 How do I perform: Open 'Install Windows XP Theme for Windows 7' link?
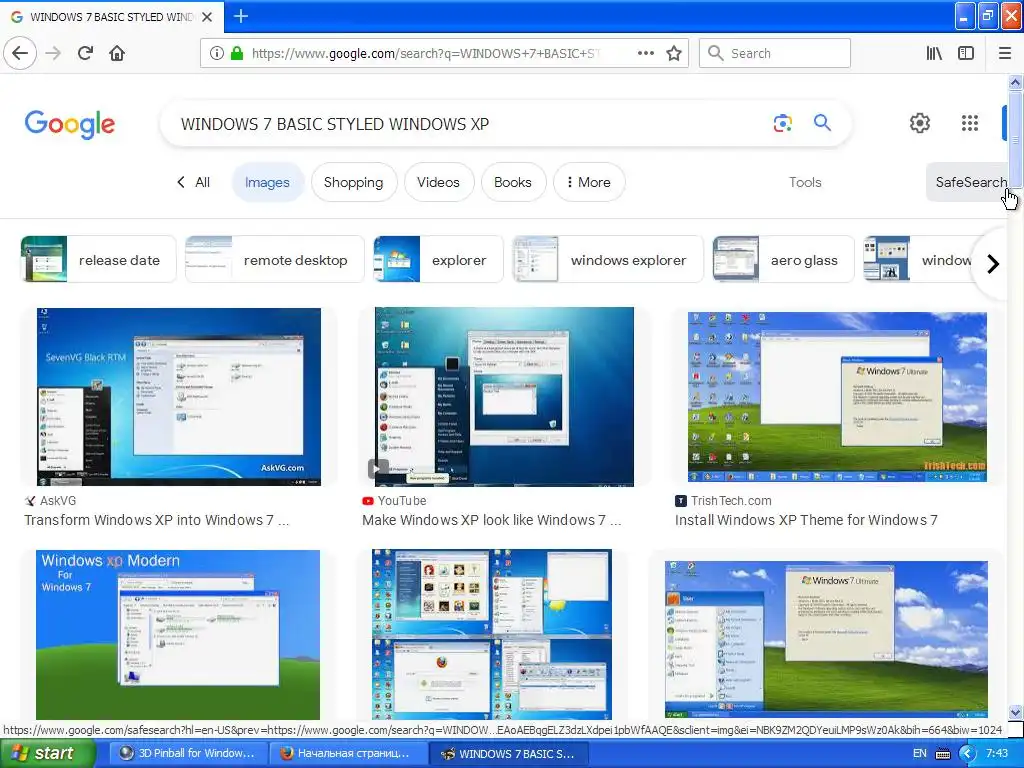tap(806, 520)
